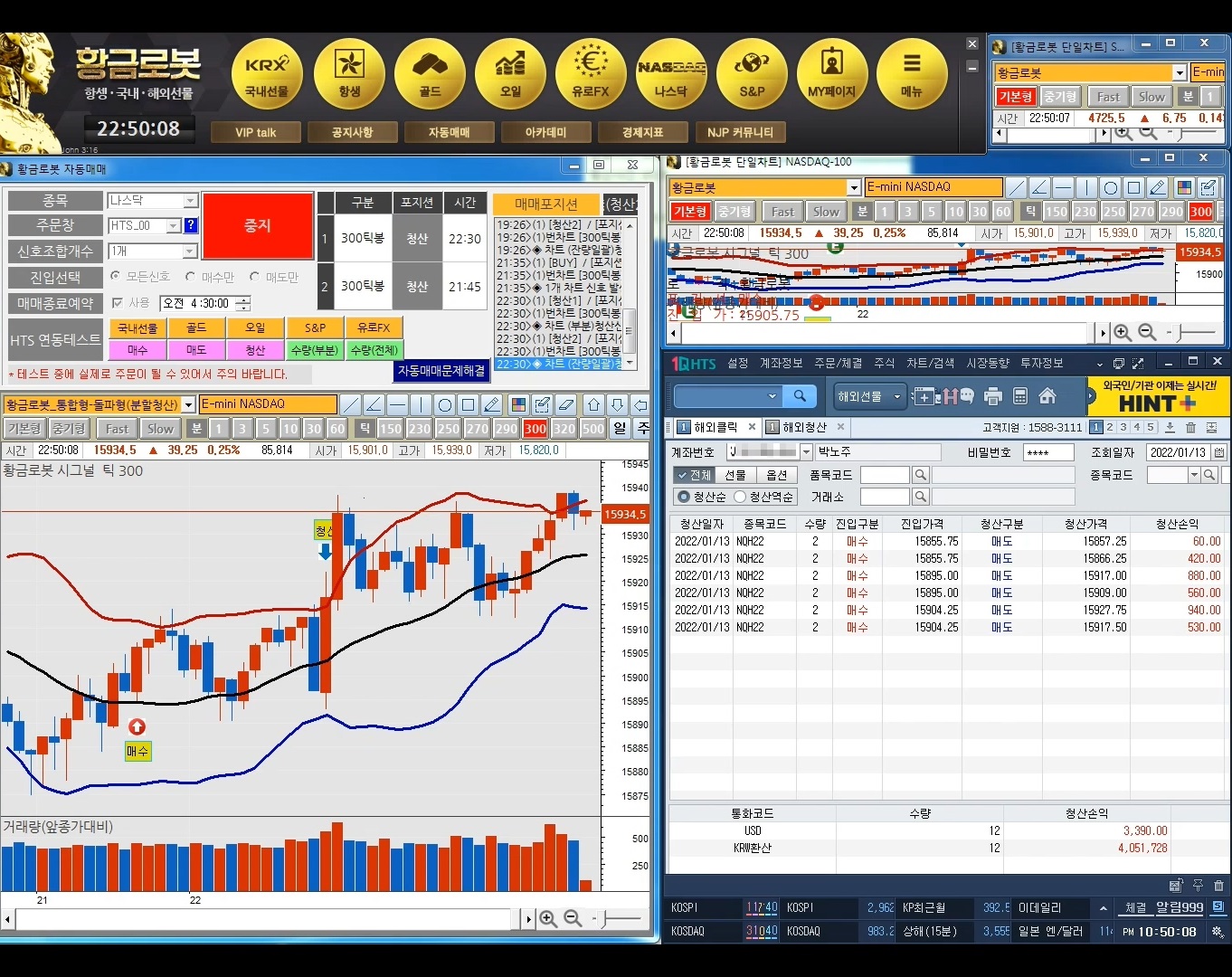
Task: Open the 설정 menu in 1QHTS
Action: [x=738, y=363]
